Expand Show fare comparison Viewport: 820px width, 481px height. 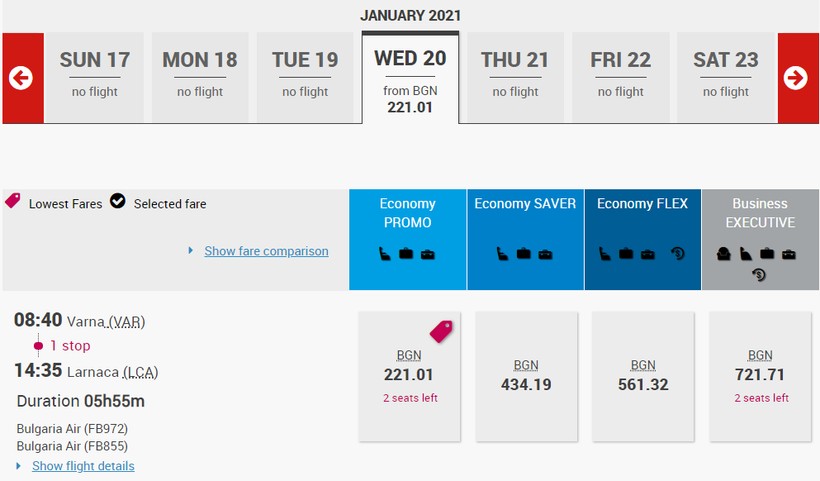pos(266,251)
